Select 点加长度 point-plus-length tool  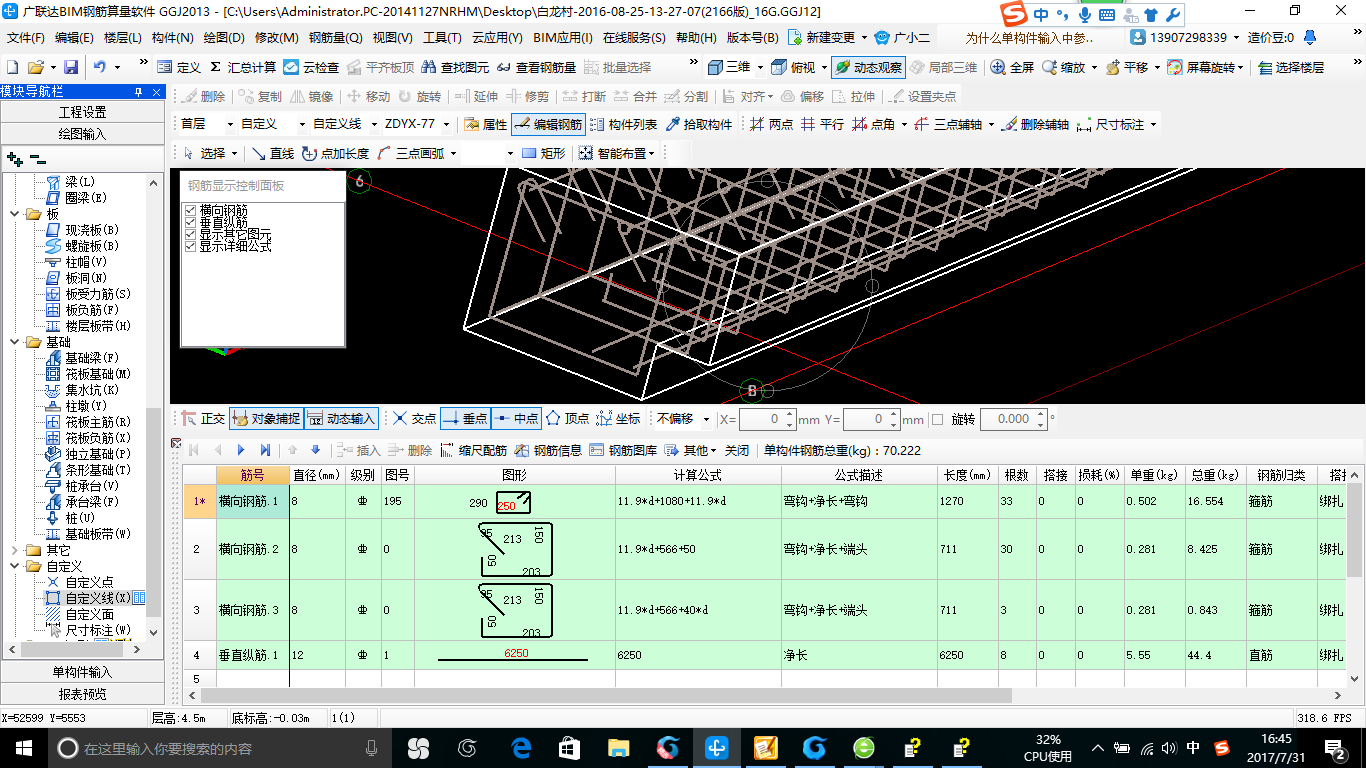(335, 153)
